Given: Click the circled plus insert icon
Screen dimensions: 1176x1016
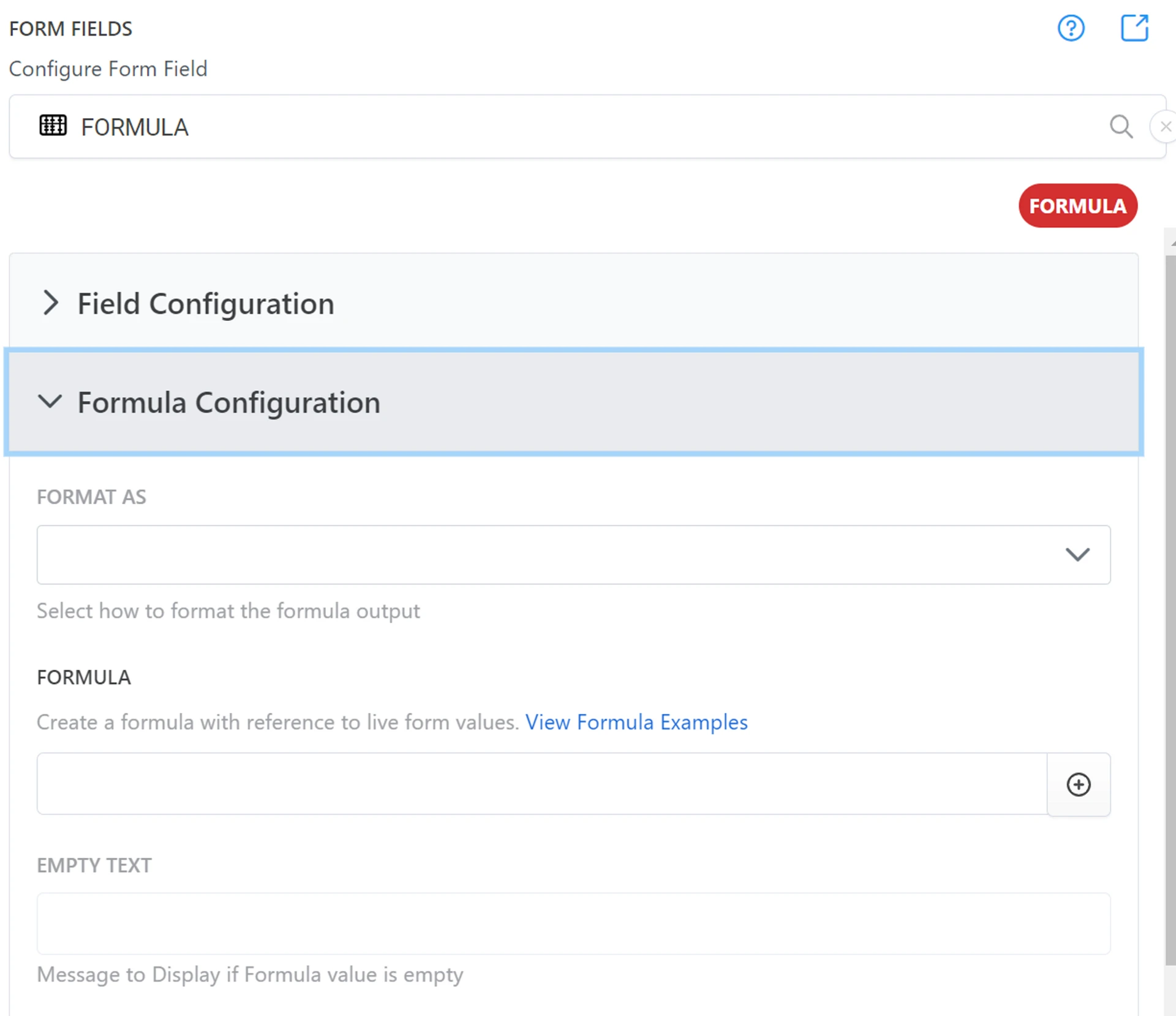Looking at the screenshot, I should point(1078,785).
